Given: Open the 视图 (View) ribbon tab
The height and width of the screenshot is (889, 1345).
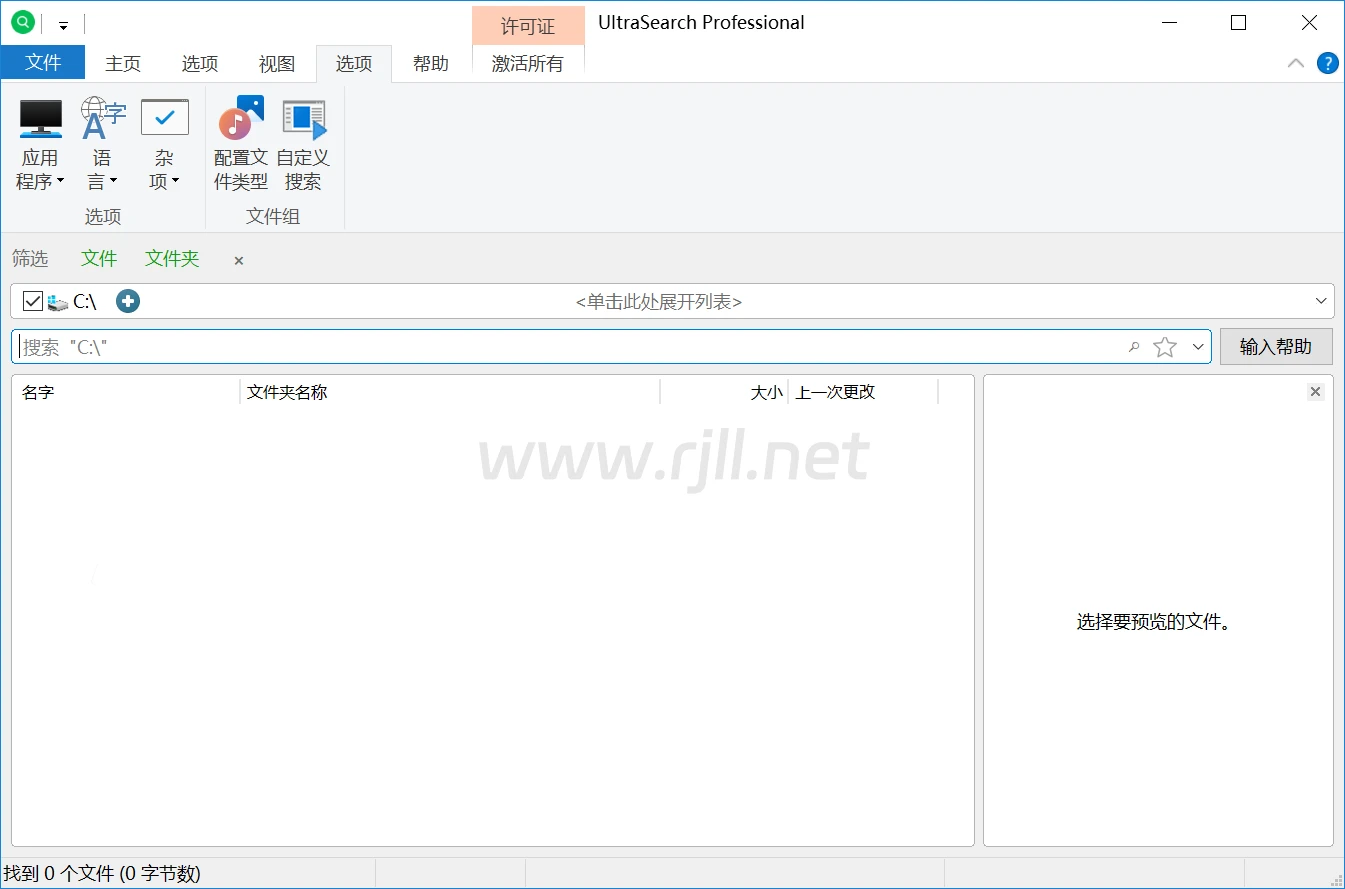Looking at the screenshot, I should tap(277, 64).
